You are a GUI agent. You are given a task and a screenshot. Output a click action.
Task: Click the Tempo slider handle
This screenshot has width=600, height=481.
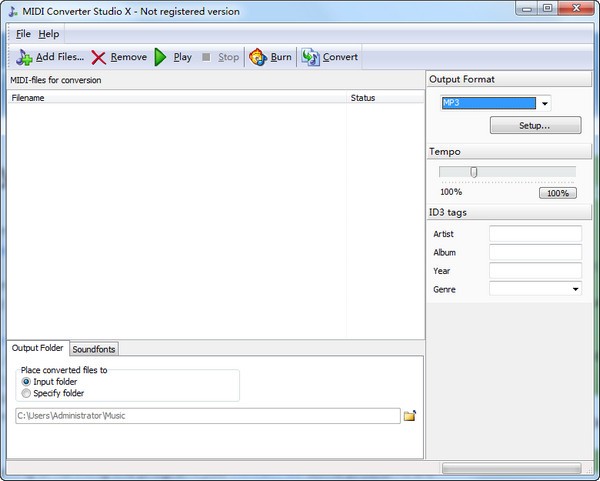coord(474,172)
